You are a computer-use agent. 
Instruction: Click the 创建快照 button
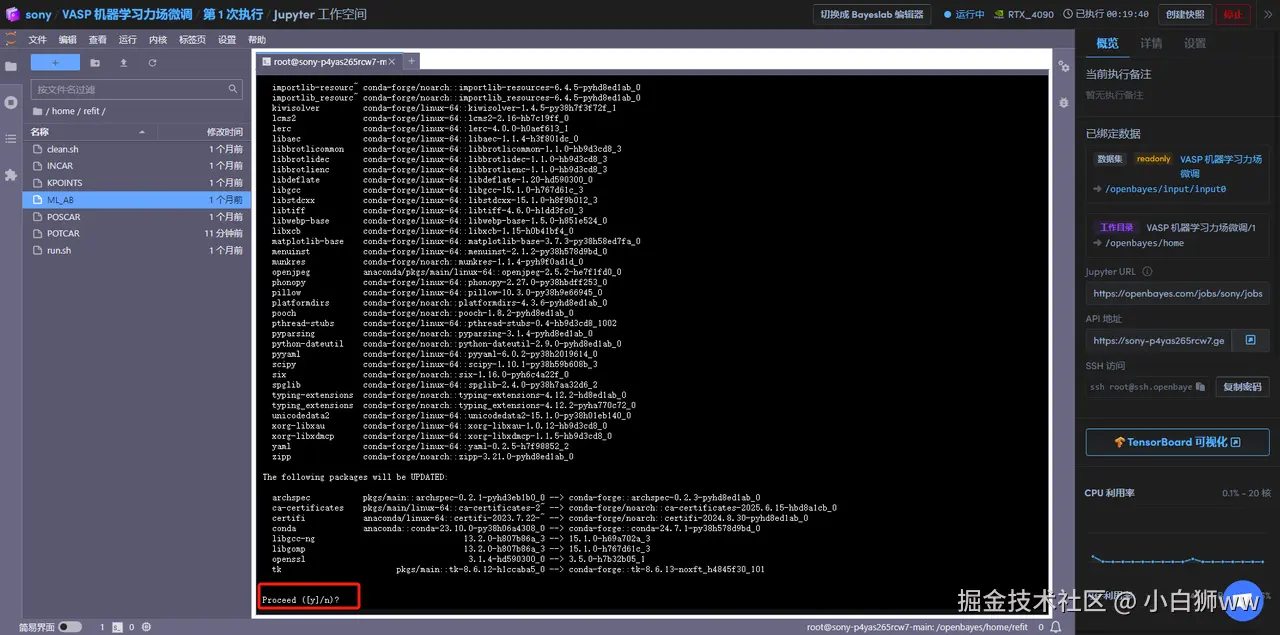pyautogui.click(x=1185, y=14)
